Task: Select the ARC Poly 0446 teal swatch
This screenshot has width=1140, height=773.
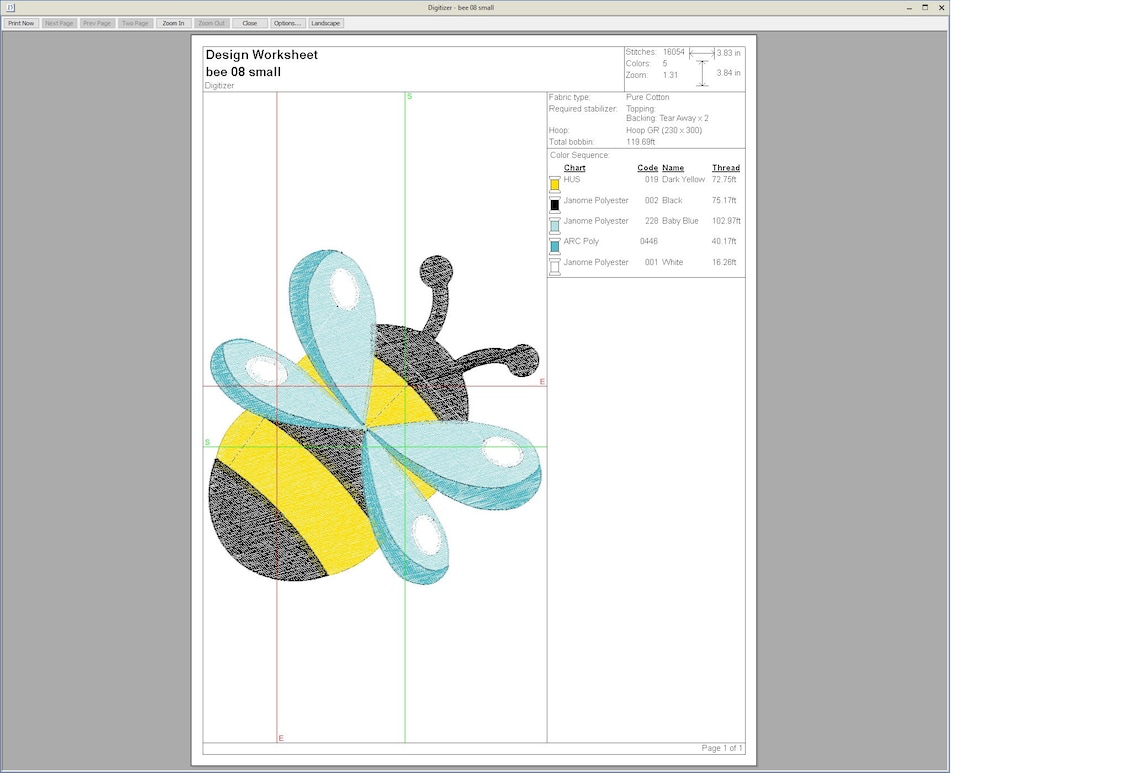Action: click(555, 246)
